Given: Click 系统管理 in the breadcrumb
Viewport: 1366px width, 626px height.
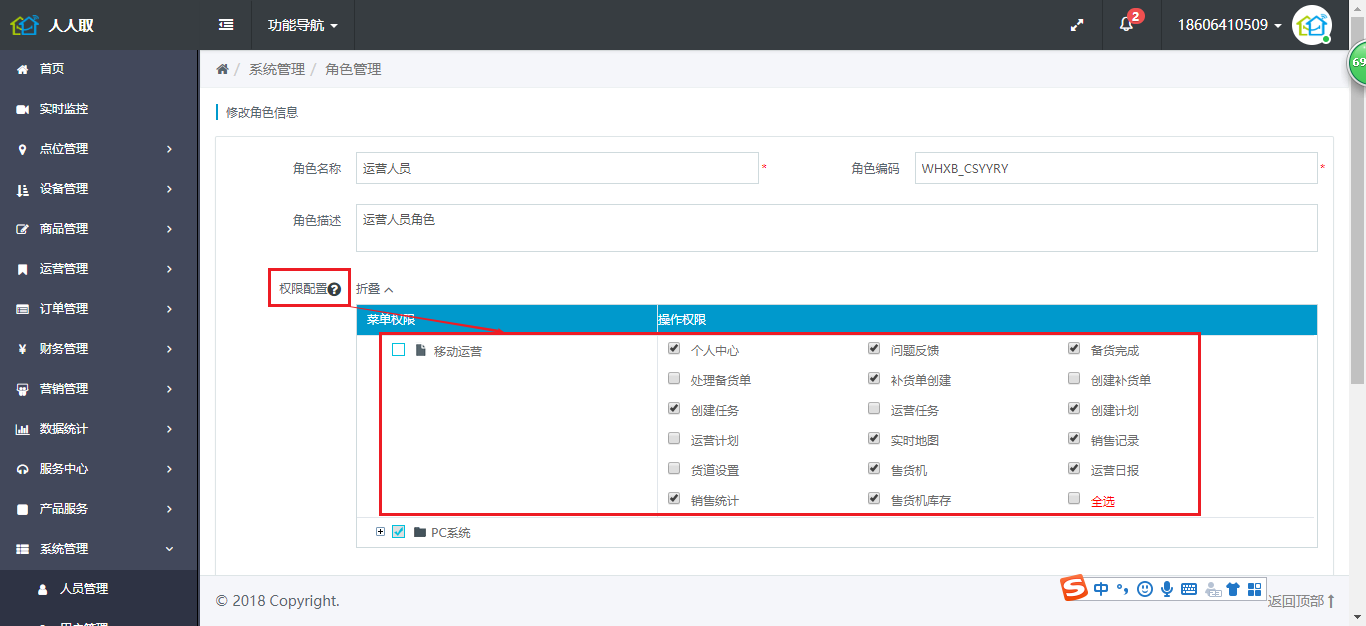Looking at the screenshot, I should [x=277, y=69].
